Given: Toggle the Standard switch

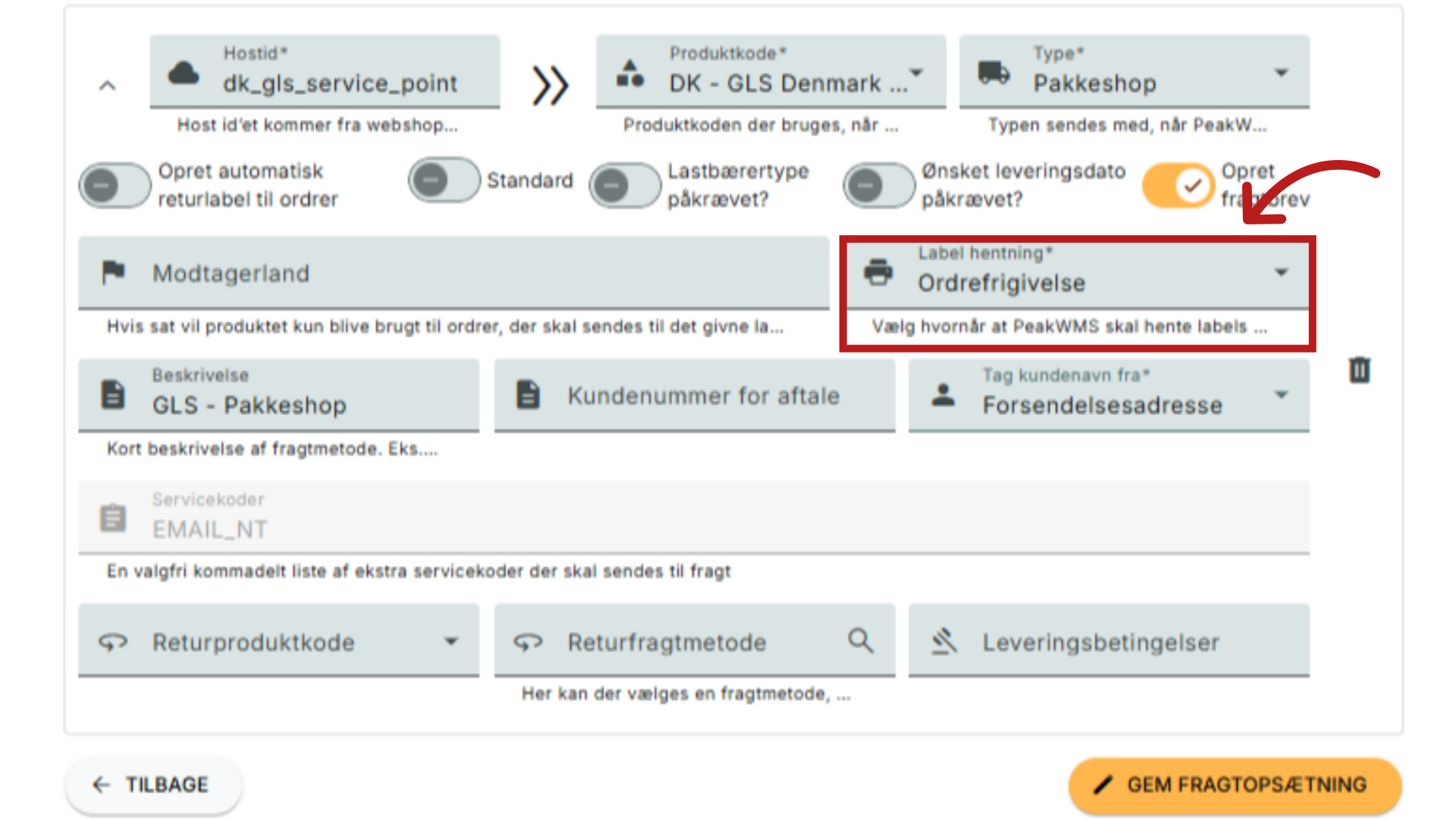Looking at the screenshot, I should [x=444, y=180].
